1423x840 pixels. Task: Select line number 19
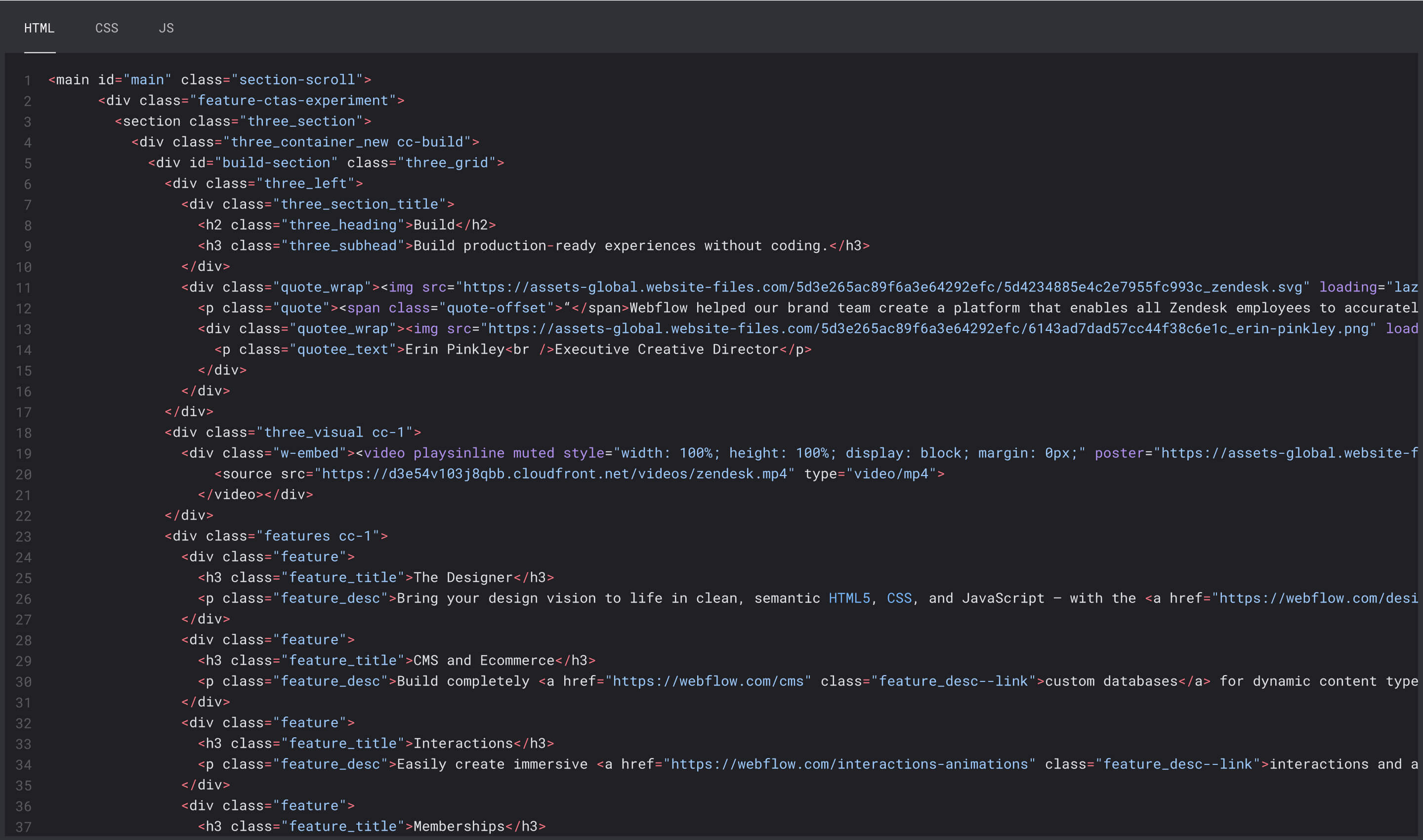(x=23, y=453)
